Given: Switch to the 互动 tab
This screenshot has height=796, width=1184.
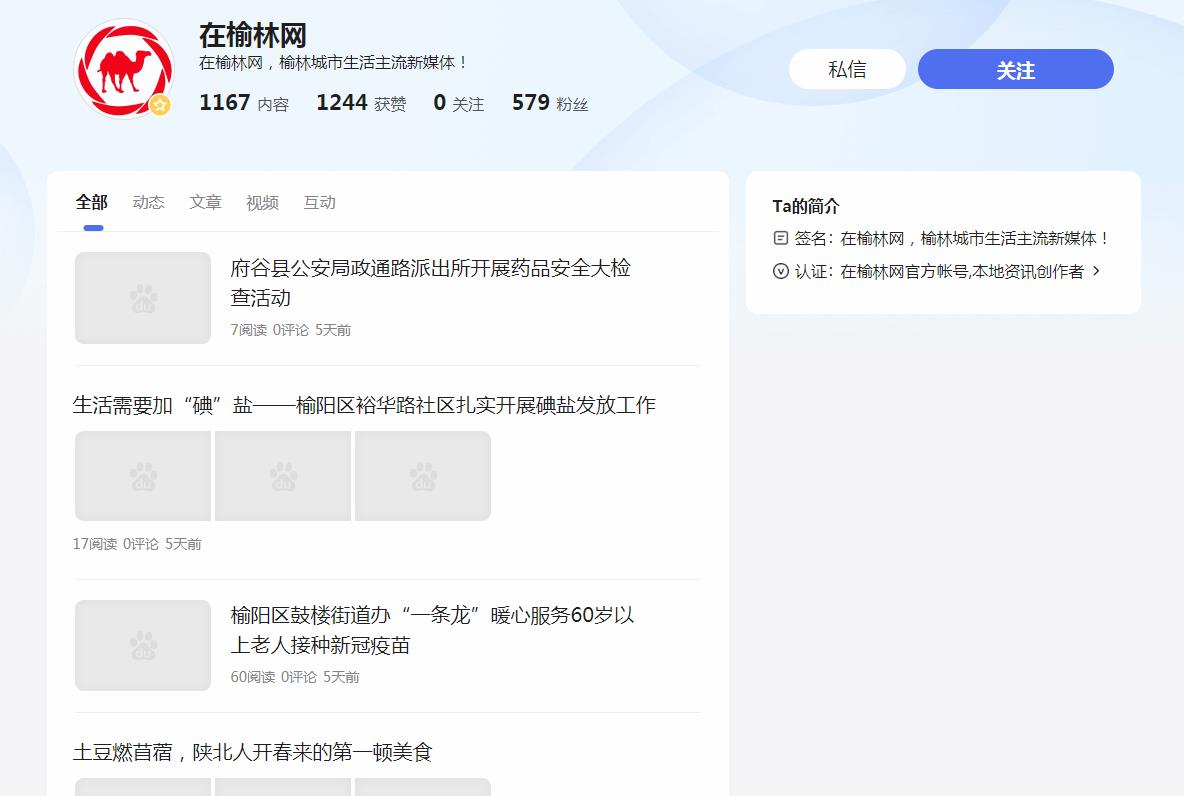Looking at the screenshot, I should pyautogui.click(x=319, y=202).
